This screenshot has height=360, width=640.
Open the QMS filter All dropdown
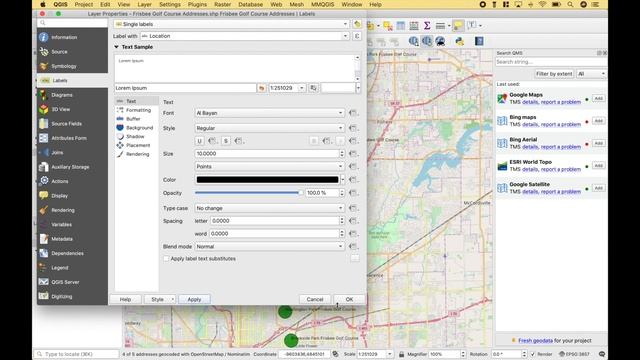591,74
